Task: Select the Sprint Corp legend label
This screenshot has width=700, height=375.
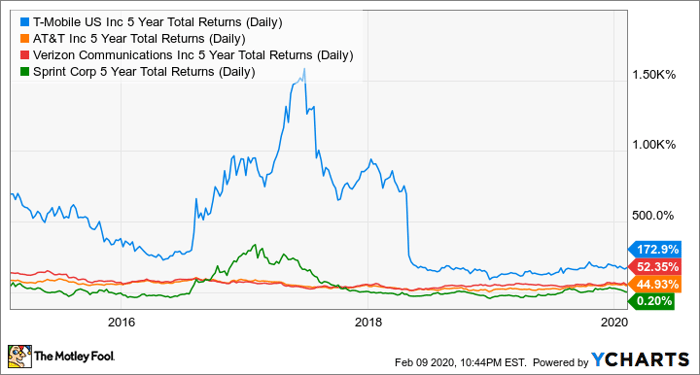Action: [144, 71]
